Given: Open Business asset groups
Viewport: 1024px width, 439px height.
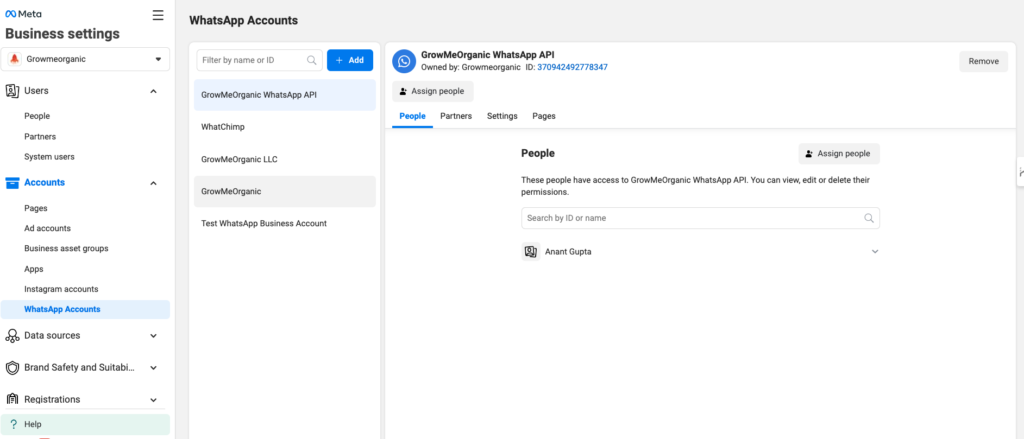Looking at the screenshot, I should pos(66,249).
